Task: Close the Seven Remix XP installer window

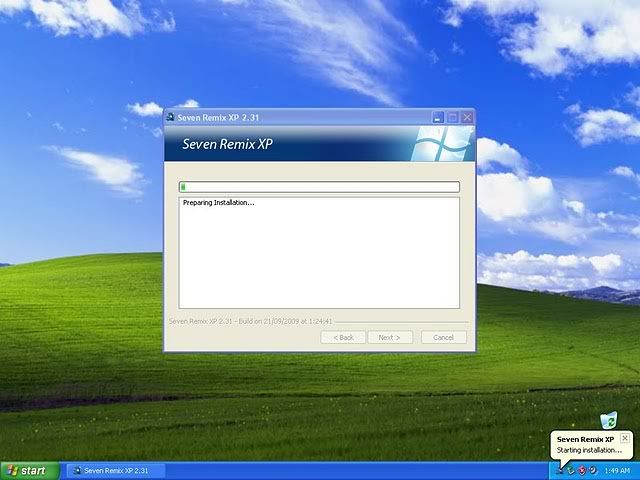Action: pyautogui.click(x=466, y=117)
